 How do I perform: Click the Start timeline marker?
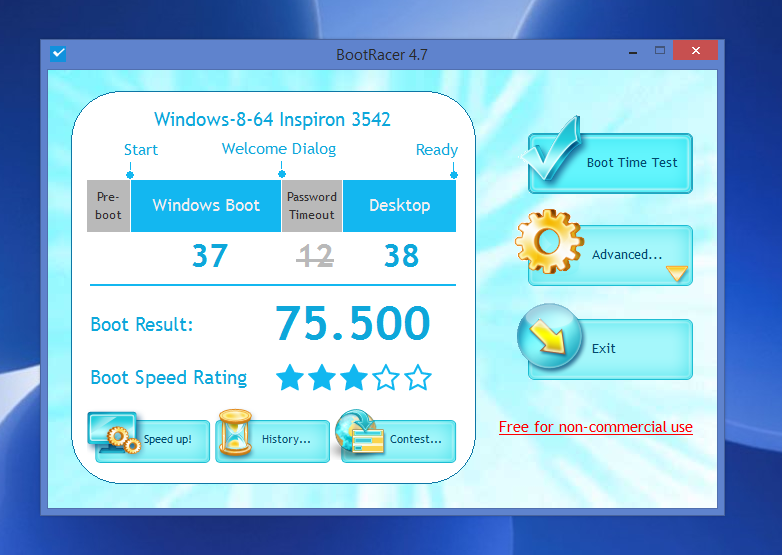pos(130,175)
